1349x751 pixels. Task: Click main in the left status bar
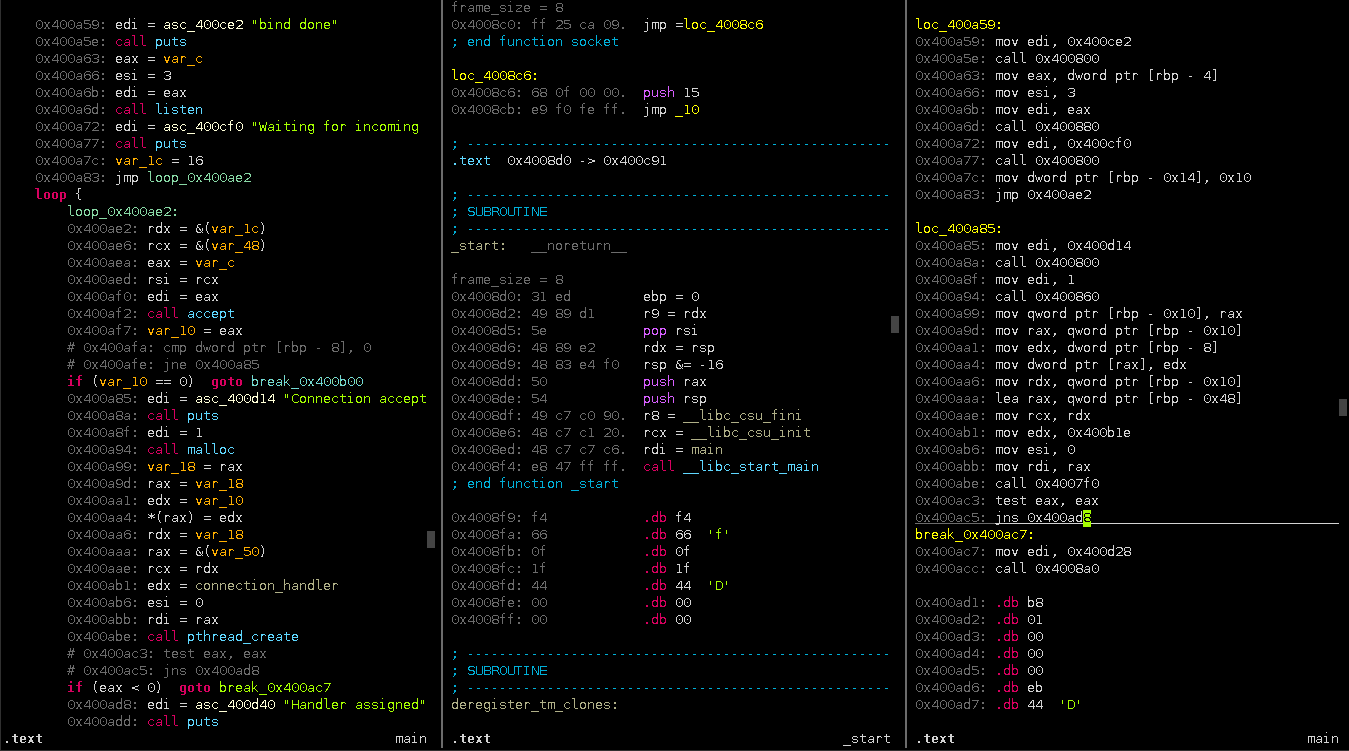click(x=410, y=738)
